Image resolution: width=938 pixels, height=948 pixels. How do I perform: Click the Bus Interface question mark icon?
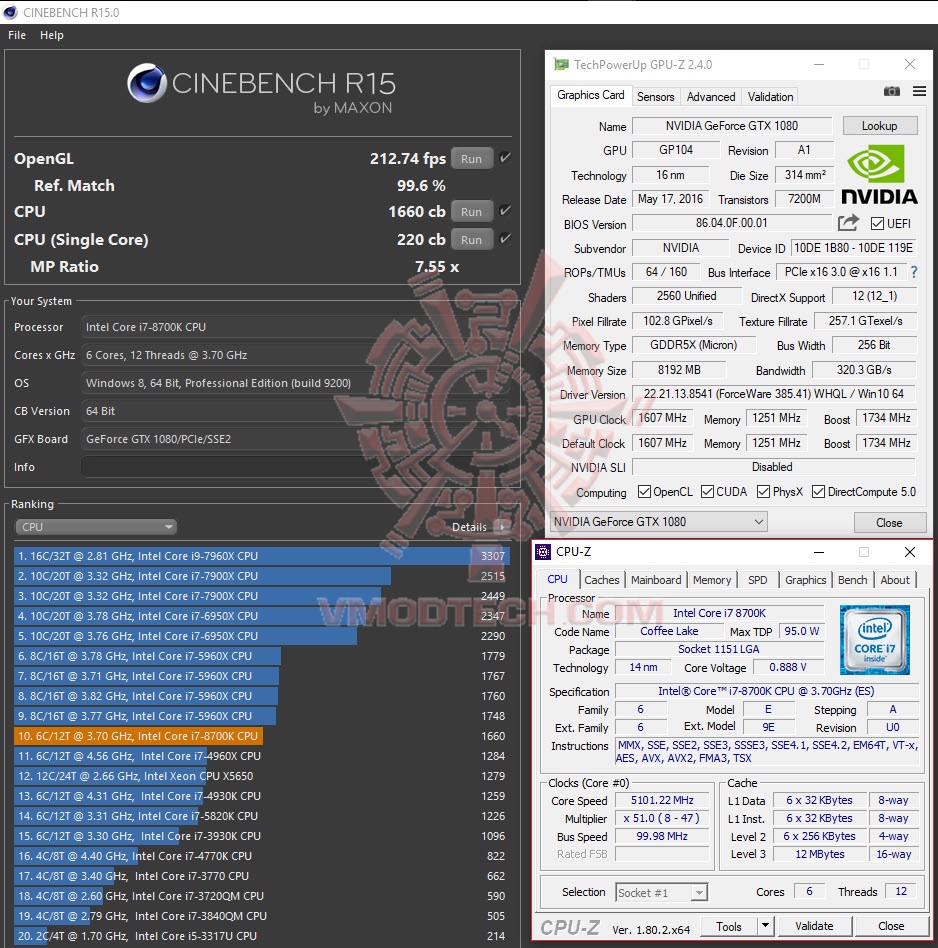[x=914, y=273]
